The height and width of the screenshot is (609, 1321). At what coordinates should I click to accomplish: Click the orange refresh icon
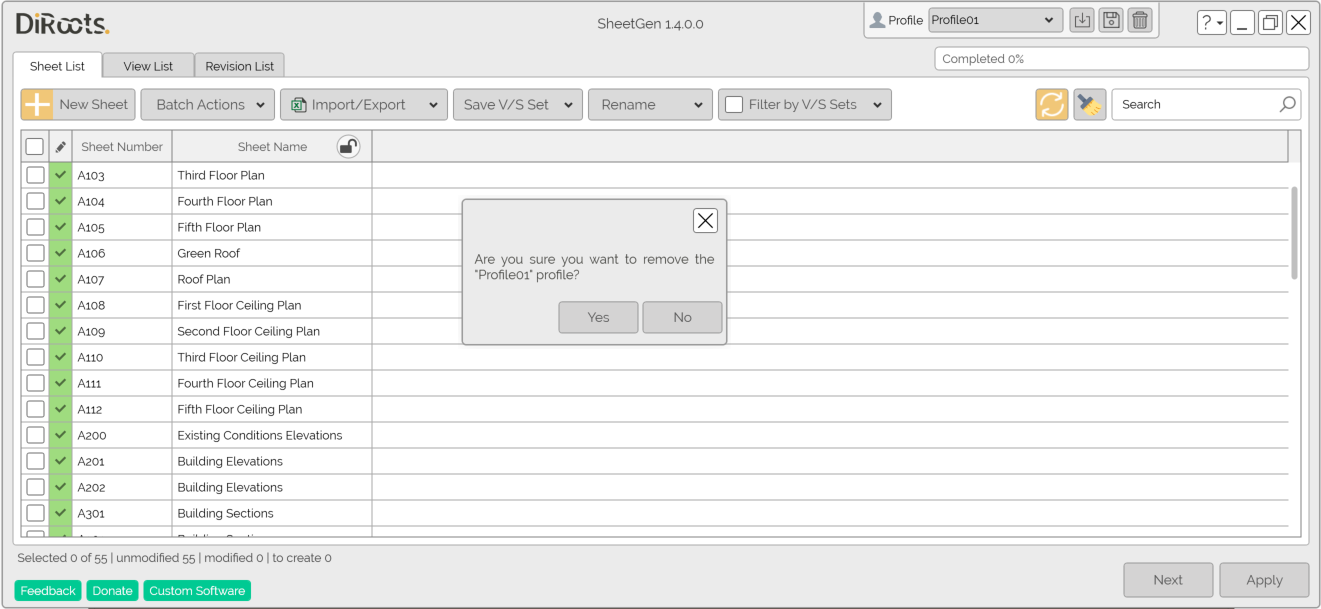click(x=1051, y=105)
